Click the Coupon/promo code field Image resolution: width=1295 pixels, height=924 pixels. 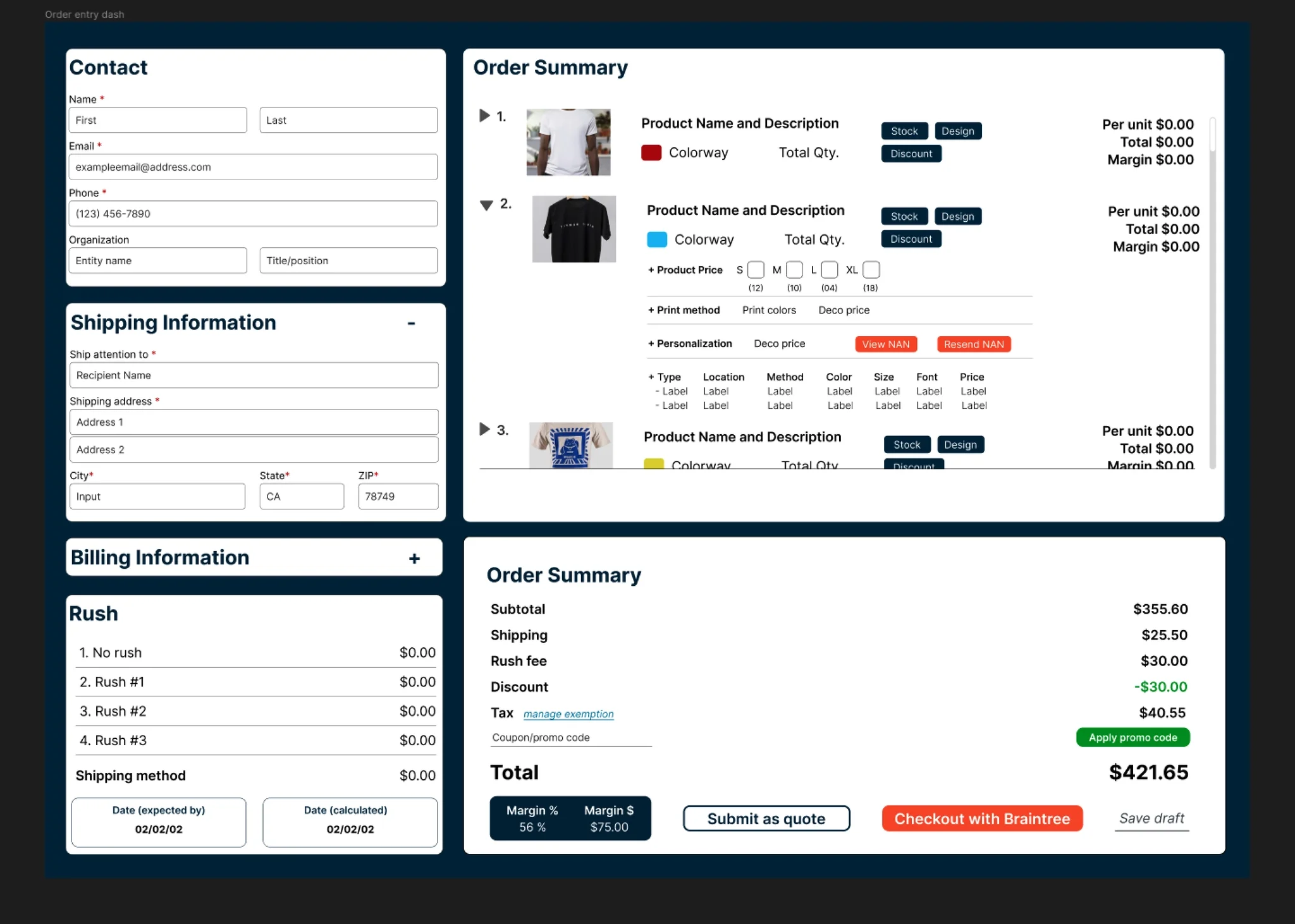point(571,738)
